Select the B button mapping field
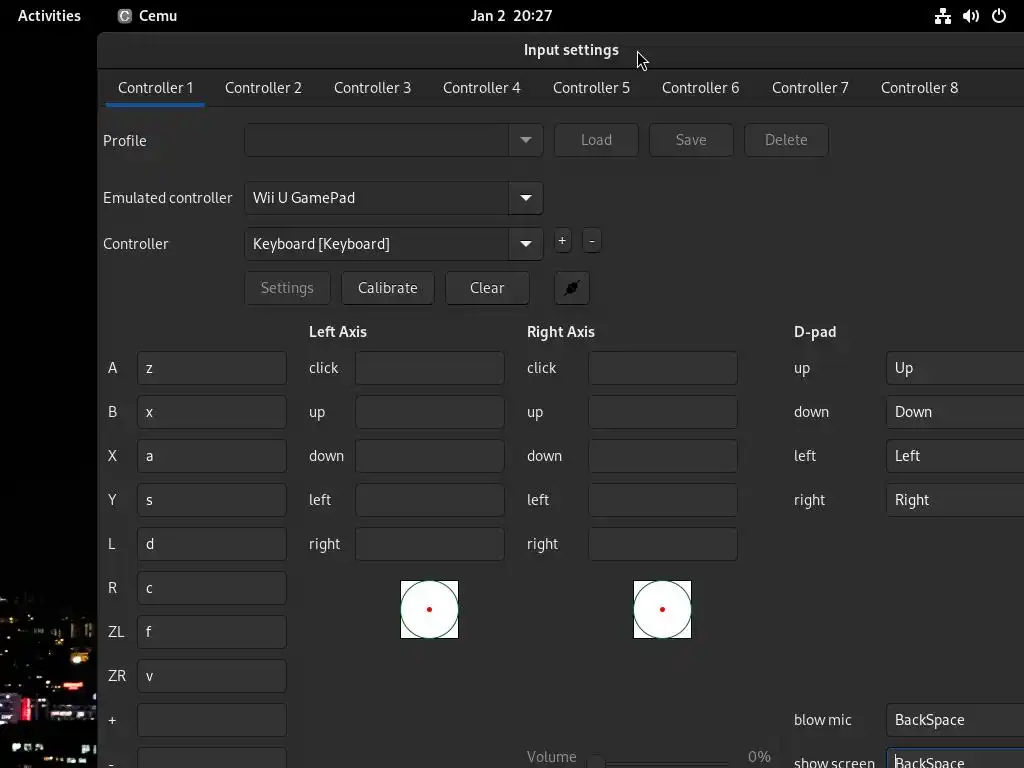 212,412
